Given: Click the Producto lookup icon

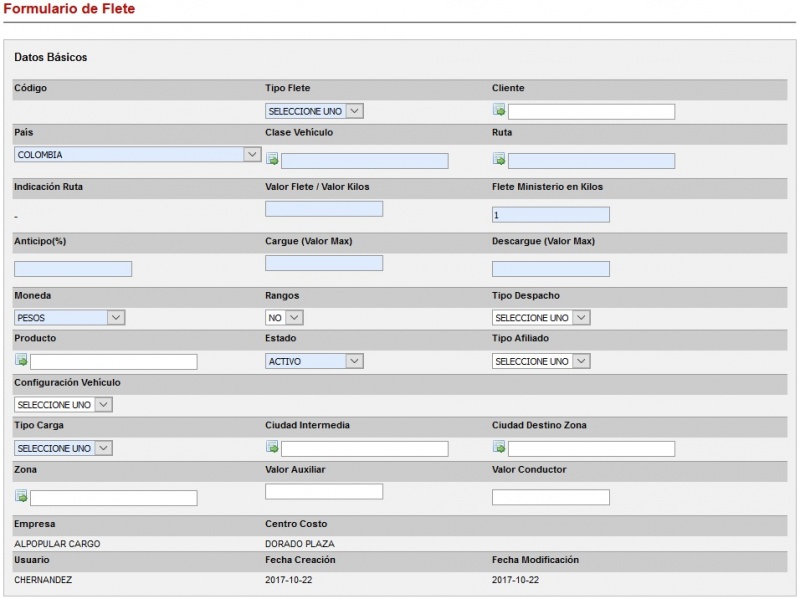Looking at the screenshot, I should click(x=21, y=361).
